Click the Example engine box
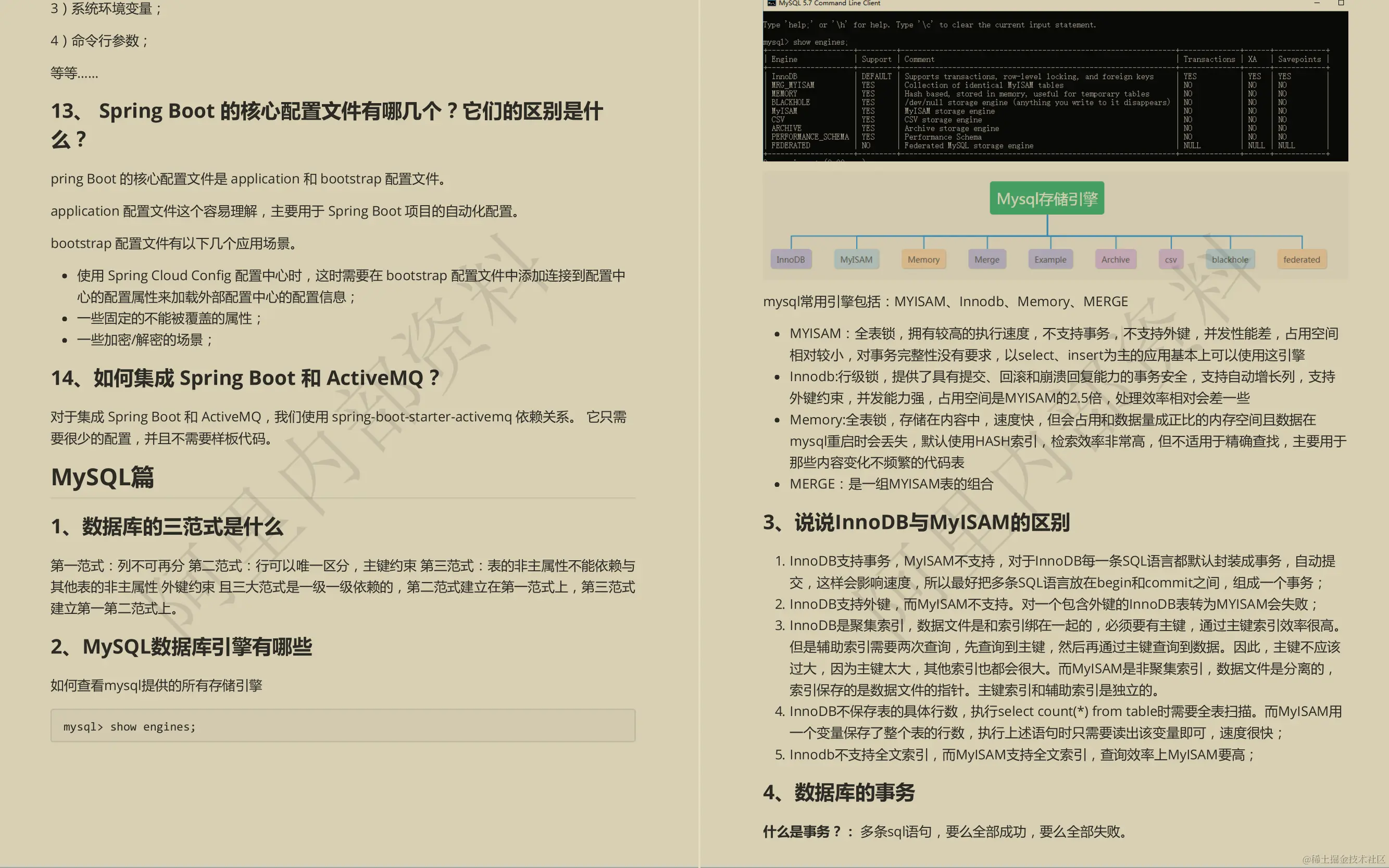Image resolution: width=1389 pixels, height=868 pixels. 1050,259
